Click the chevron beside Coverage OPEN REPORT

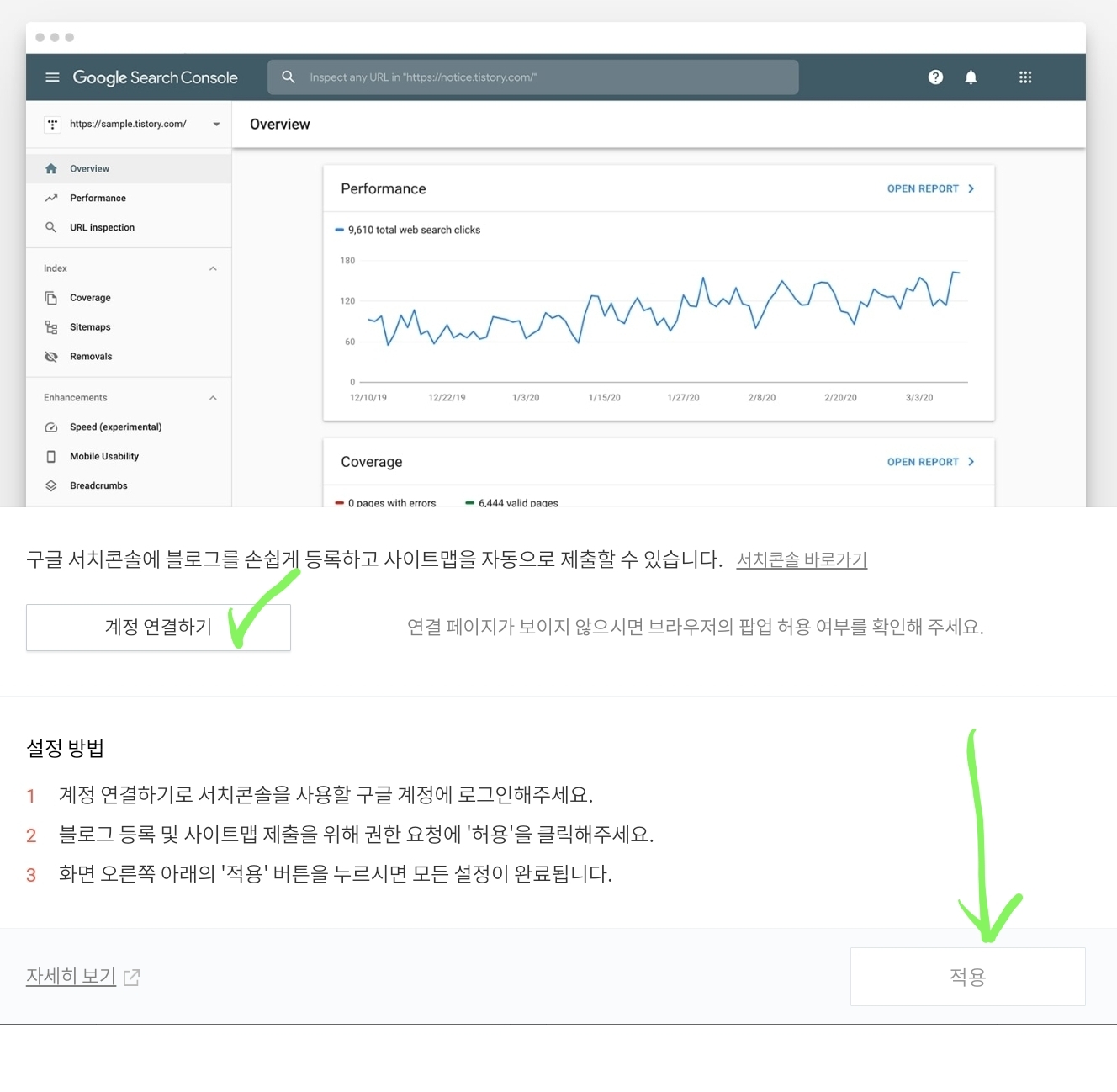coord(971,462)
